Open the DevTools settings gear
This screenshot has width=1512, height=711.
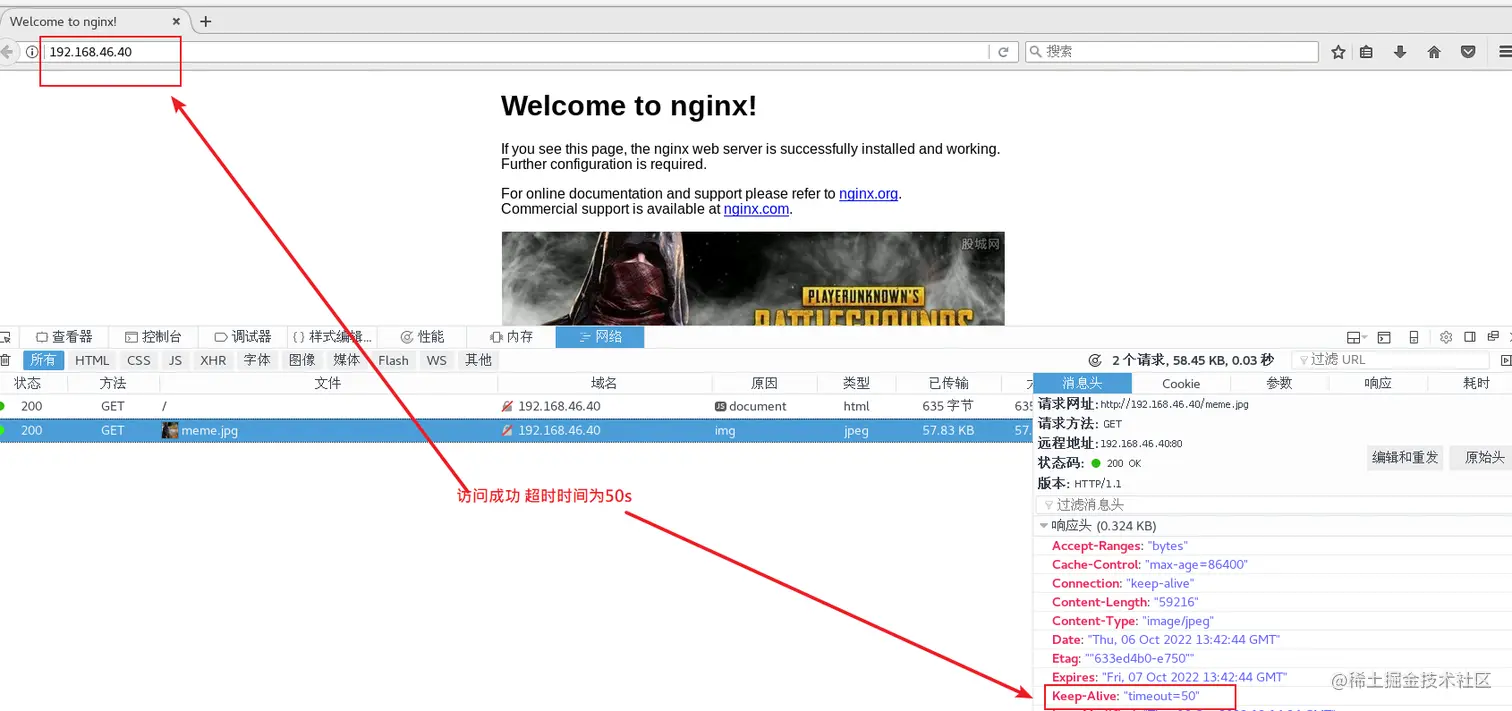coord(1446,337)
